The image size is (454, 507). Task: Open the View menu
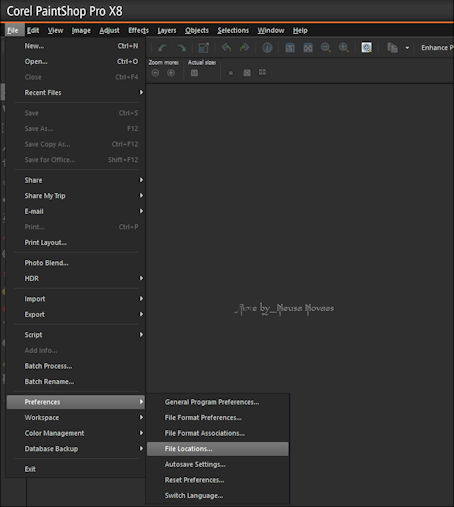coord(55,30)
